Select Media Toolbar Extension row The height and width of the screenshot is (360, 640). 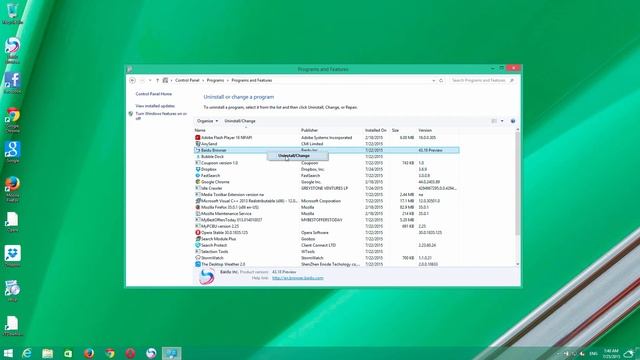[x=327, y=194]
